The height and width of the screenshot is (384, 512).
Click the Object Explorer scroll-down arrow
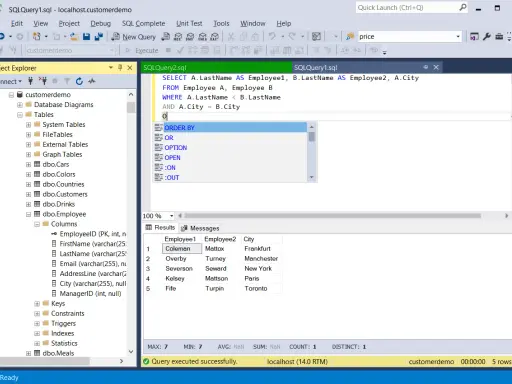point(131,351)
